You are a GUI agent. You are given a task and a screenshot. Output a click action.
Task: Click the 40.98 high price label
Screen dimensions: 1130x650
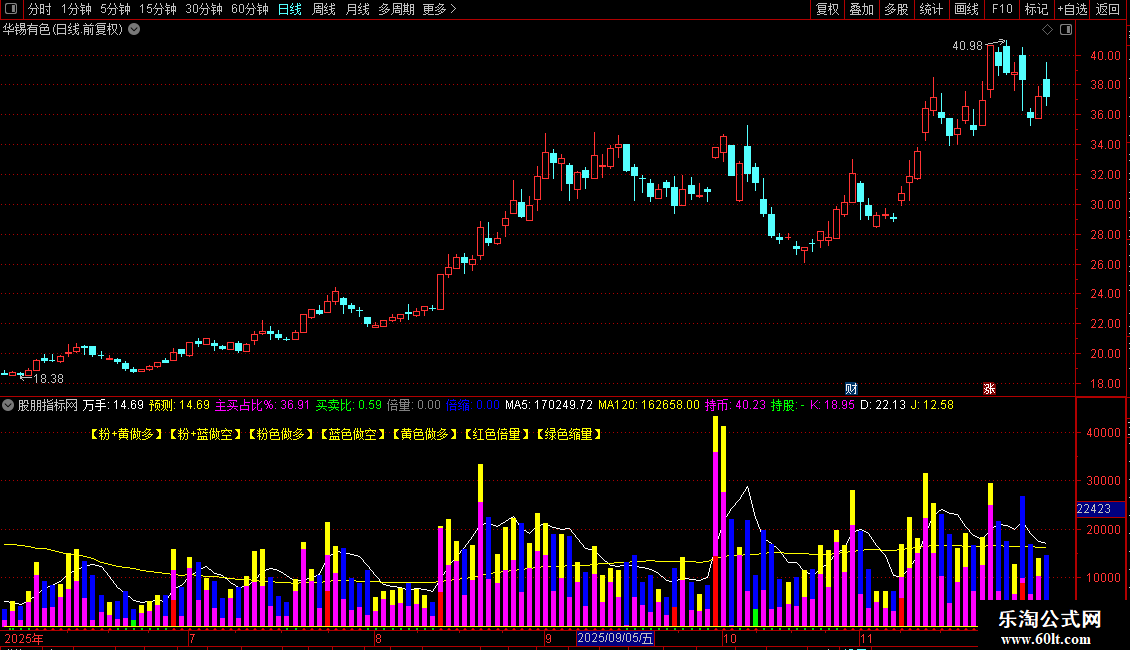click(967, 46)
